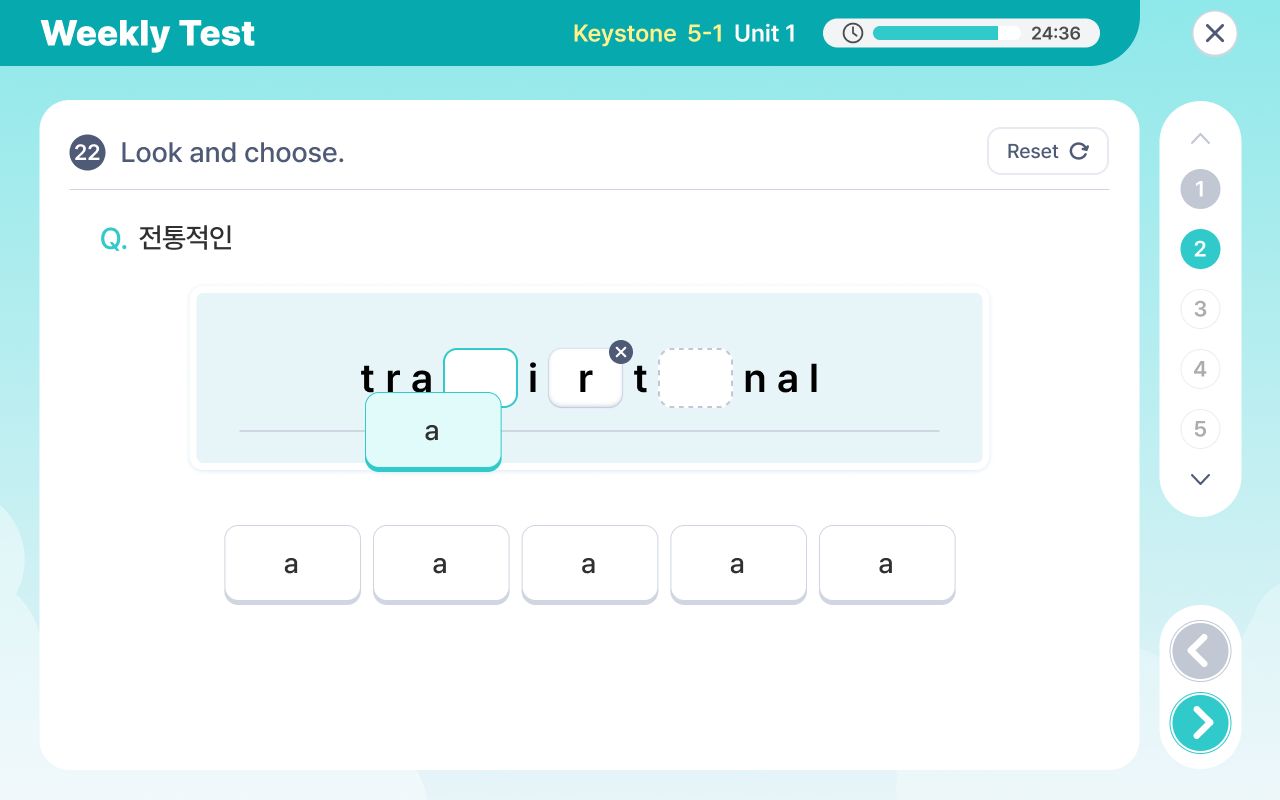Close the Weekly Test with X icon

pyautogui.click(x=1215, y=33)
